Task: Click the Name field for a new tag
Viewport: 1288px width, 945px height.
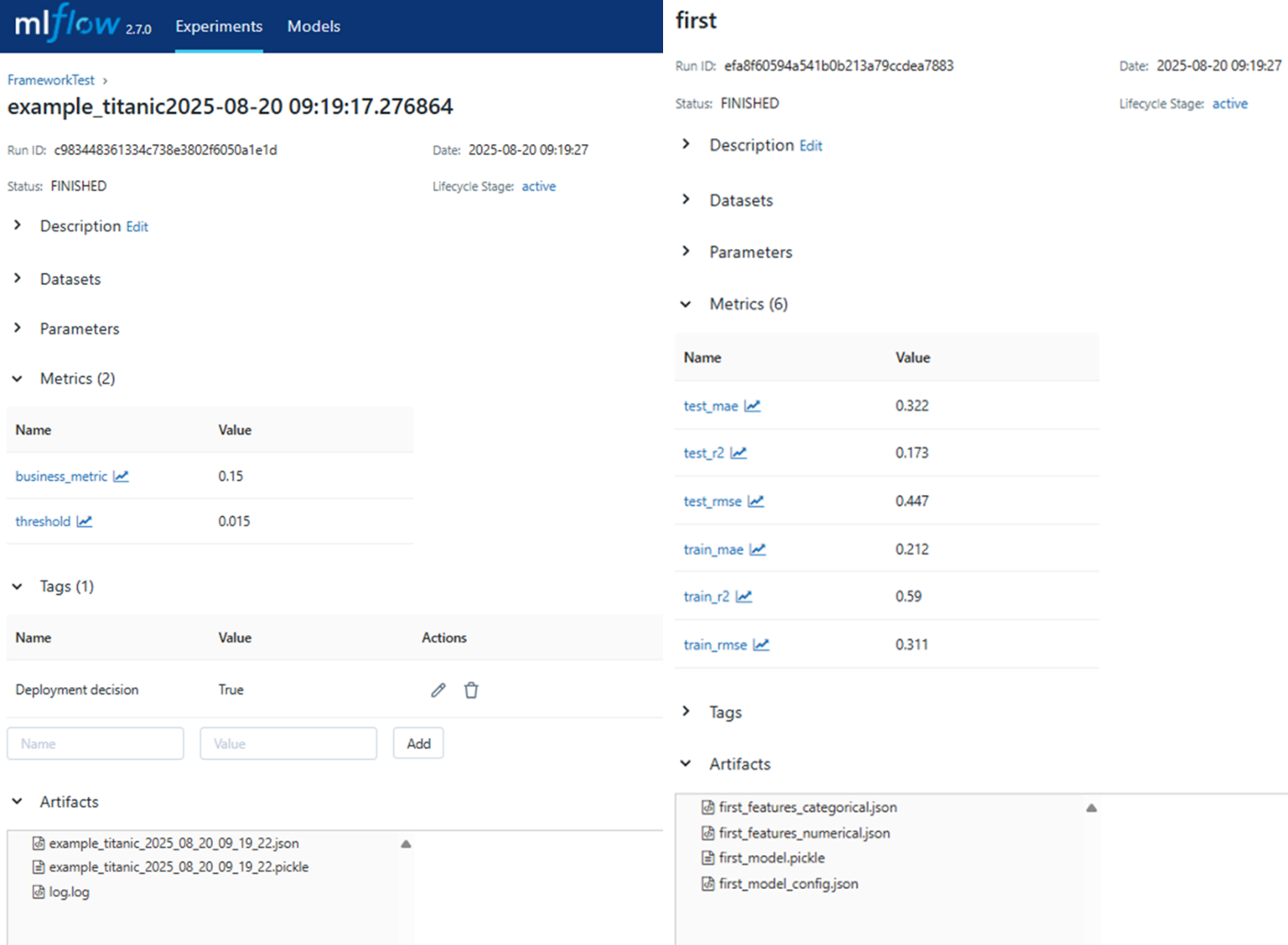Action: pos(95,743)
